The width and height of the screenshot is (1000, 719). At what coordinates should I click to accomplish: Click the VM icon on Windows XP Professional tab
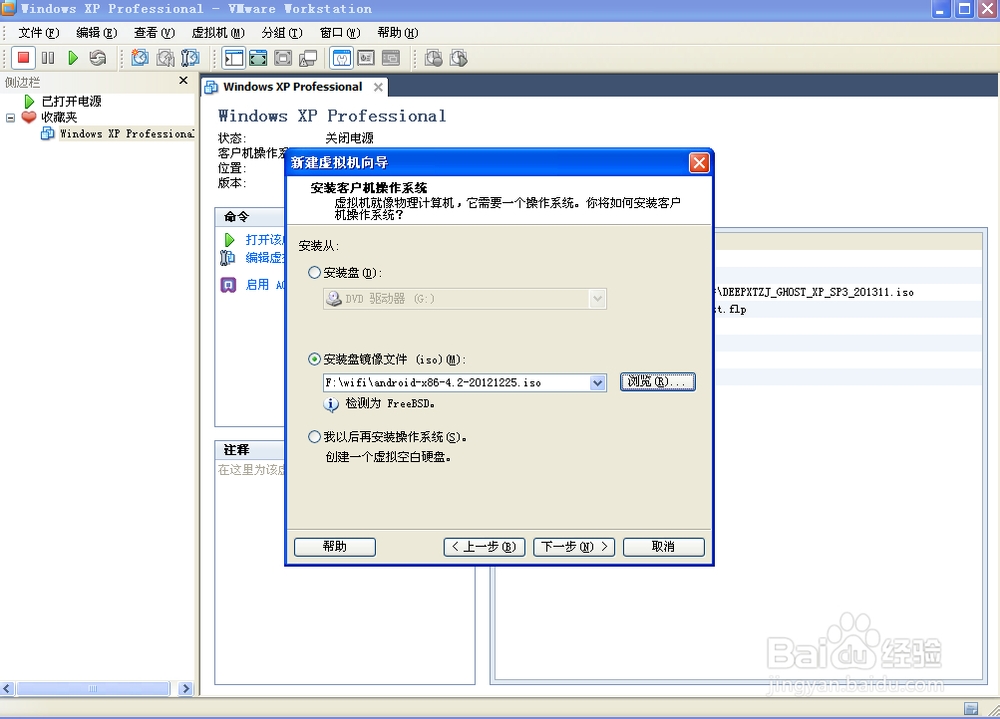coord(211,87)
